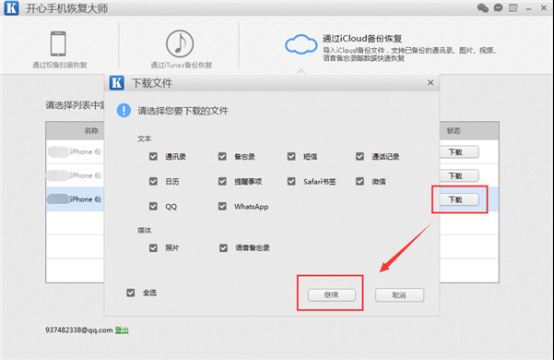Select the device scan recovery phone icon
This screenshot has width=554, height=360.
click(x=58, y=44)
